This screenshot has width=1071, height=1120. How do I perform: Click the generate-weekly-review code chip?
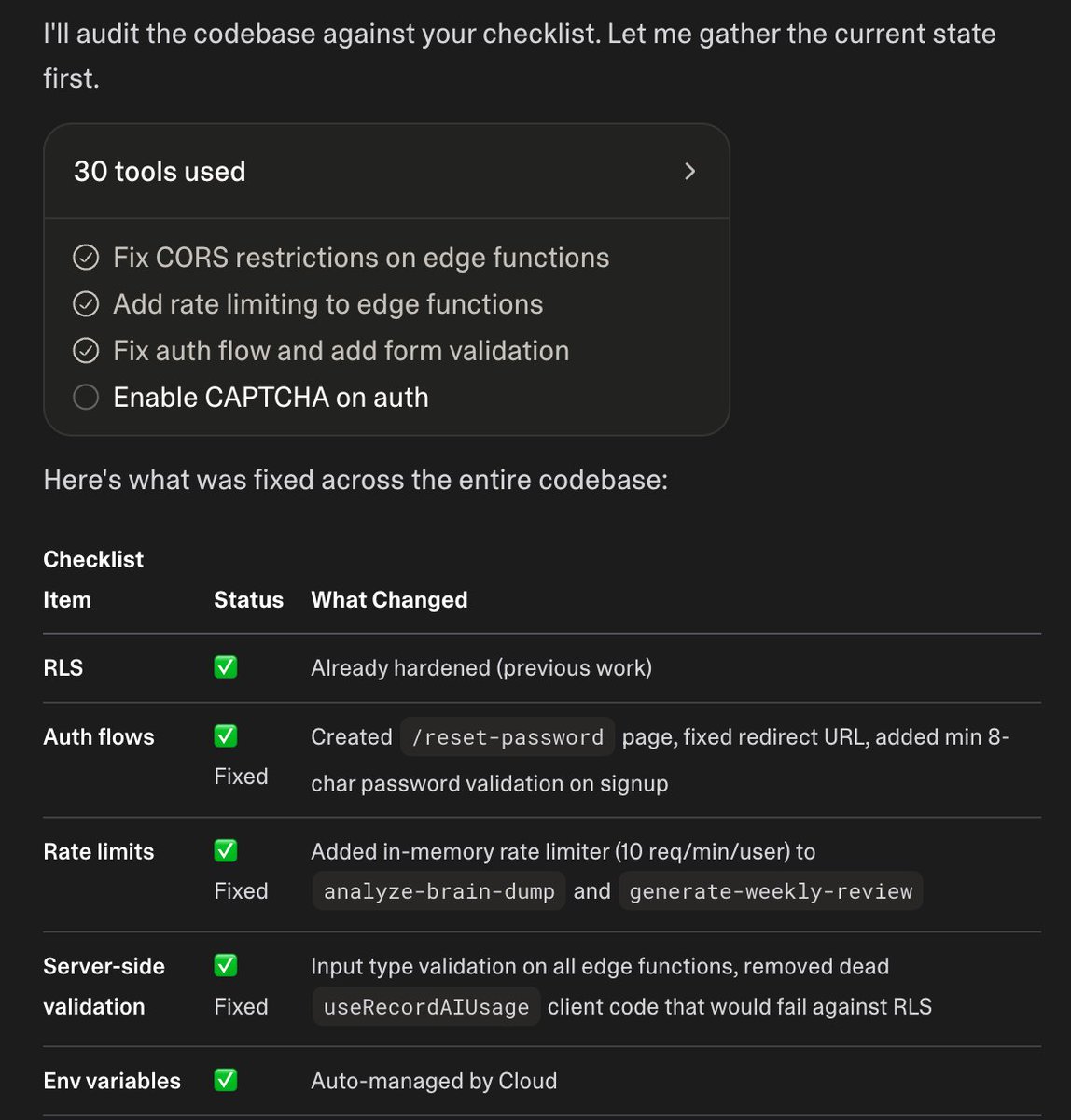[771, 891]
